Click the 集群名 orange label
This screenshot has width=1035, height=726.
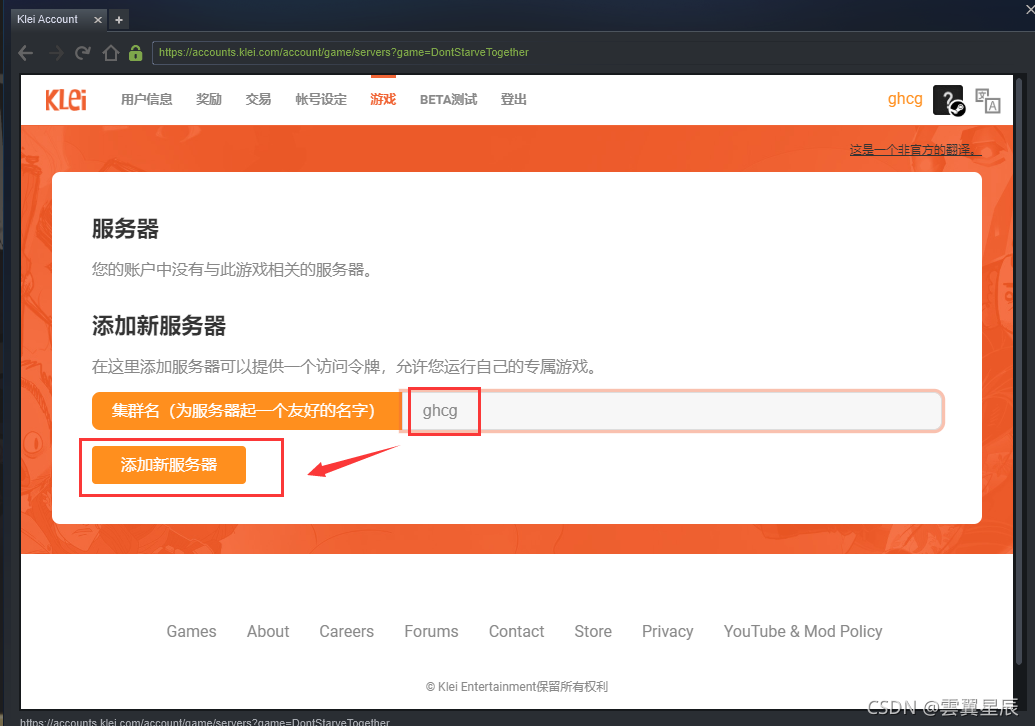point(246,411)
